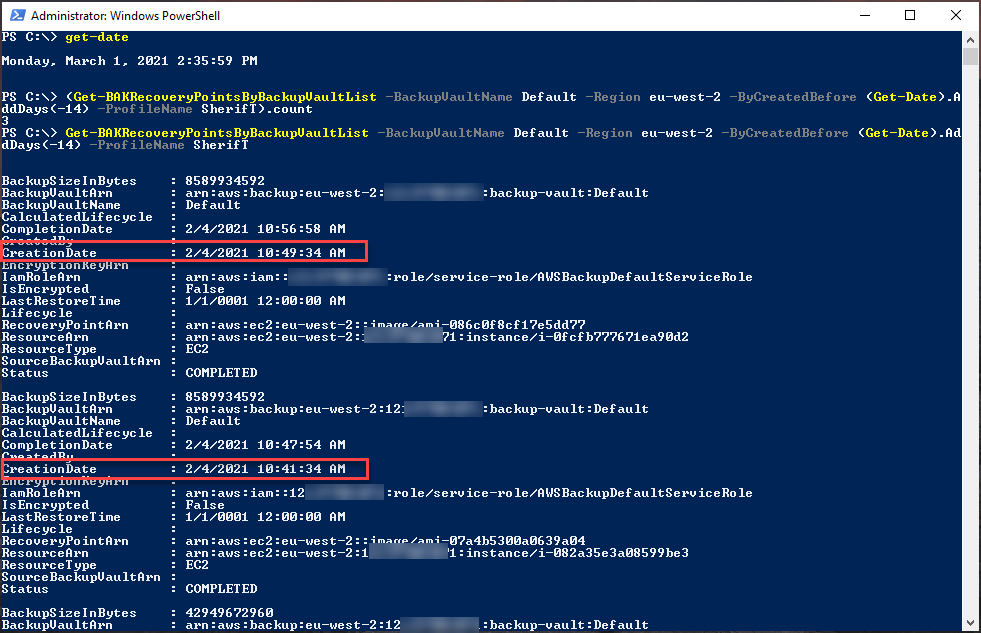This screenshot has width=981, height=633.
Task: Click the scrollbar down arrow
Action: click(970, 623)
